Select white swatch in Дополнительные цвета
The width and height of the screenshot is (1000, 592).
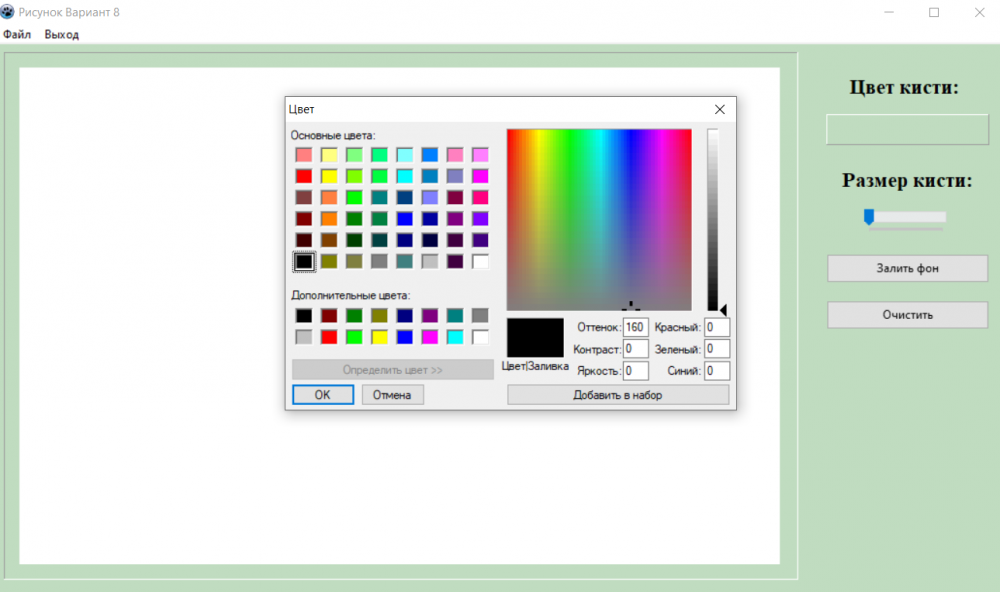click(480, 337)
